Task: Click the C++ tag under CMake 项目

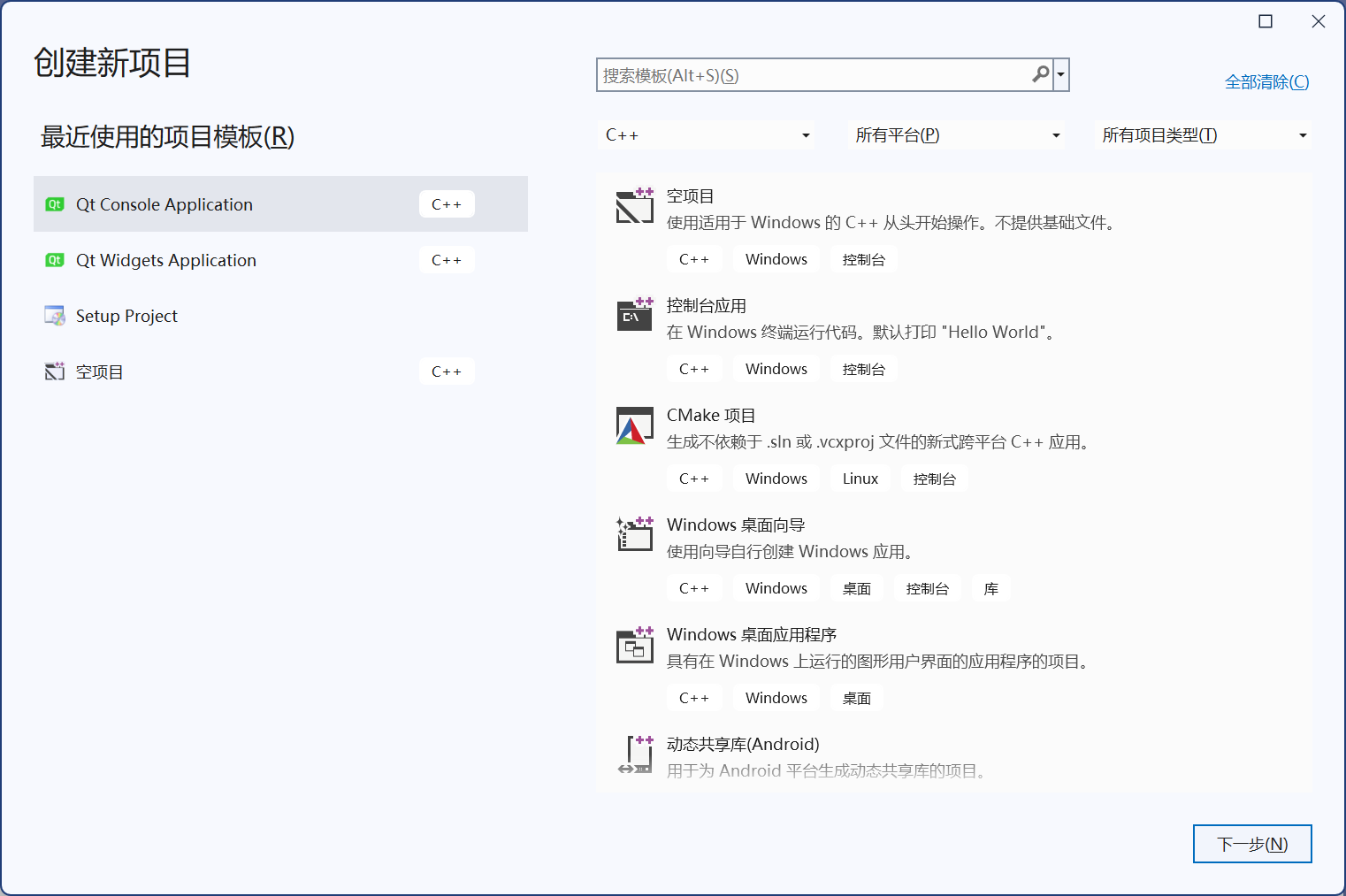Action: click(x=694, y=479)
